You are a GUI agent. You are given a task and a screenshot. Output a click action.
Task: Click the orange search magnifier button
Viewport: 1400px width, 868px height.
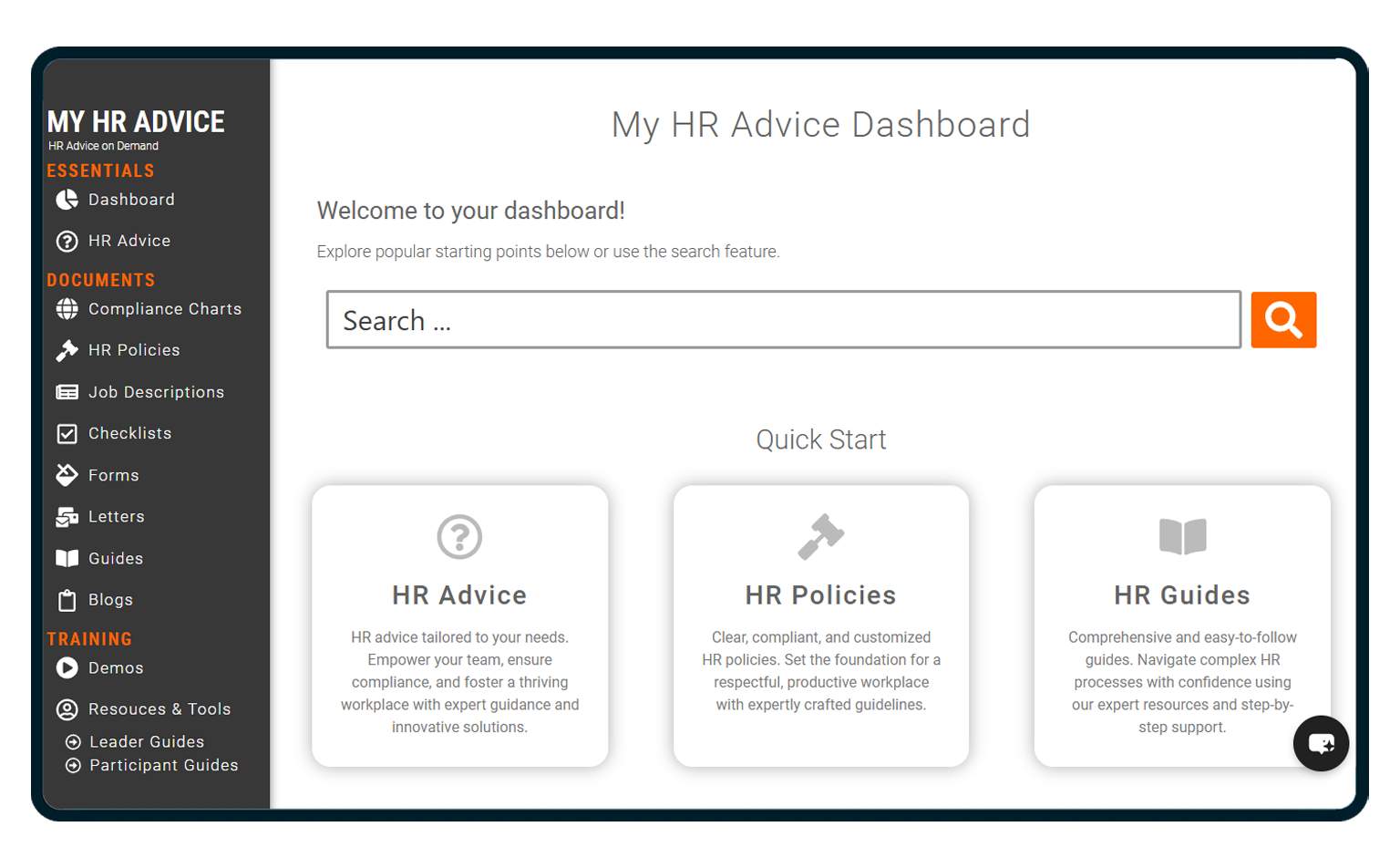pos(1283,319)
